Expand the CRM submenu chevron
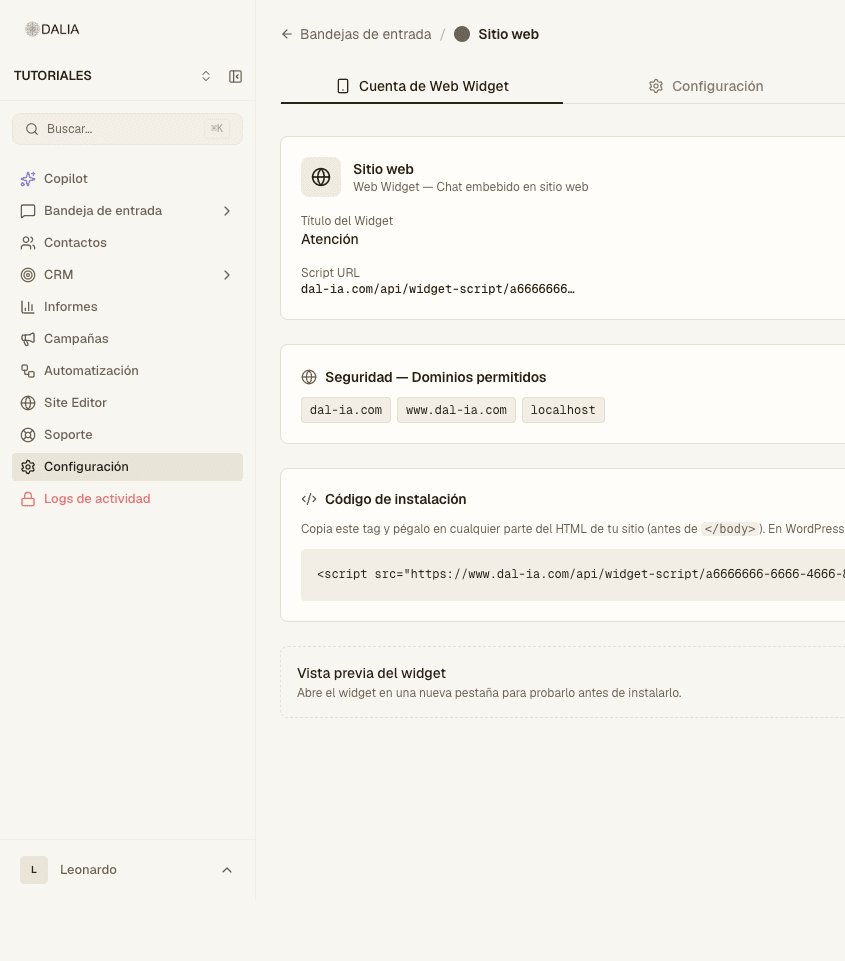The width and height of the screenshot is (845, 961). [x=227, y=275]
